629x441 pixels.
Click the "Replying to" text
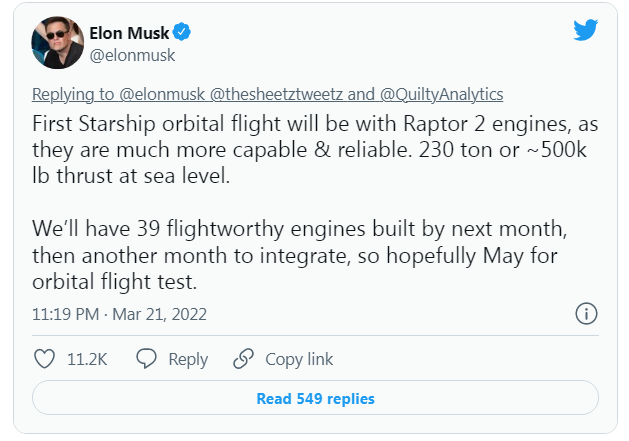click(x=71, y=95)
